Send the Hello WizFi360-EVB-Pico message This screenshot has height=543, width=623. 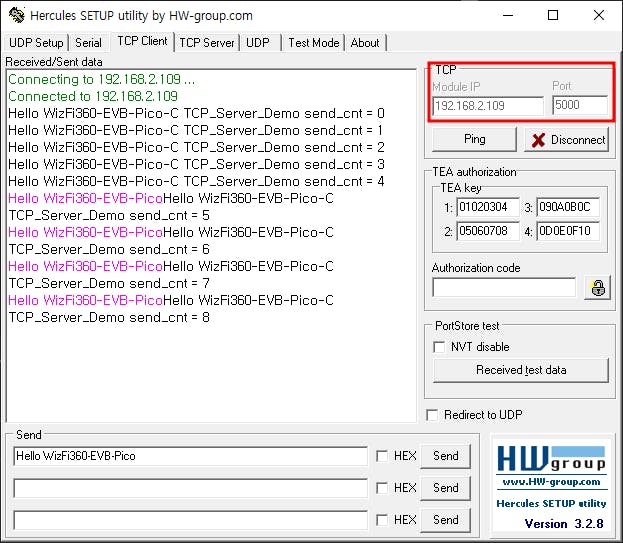pyautogui.click(x=445, y=456)
